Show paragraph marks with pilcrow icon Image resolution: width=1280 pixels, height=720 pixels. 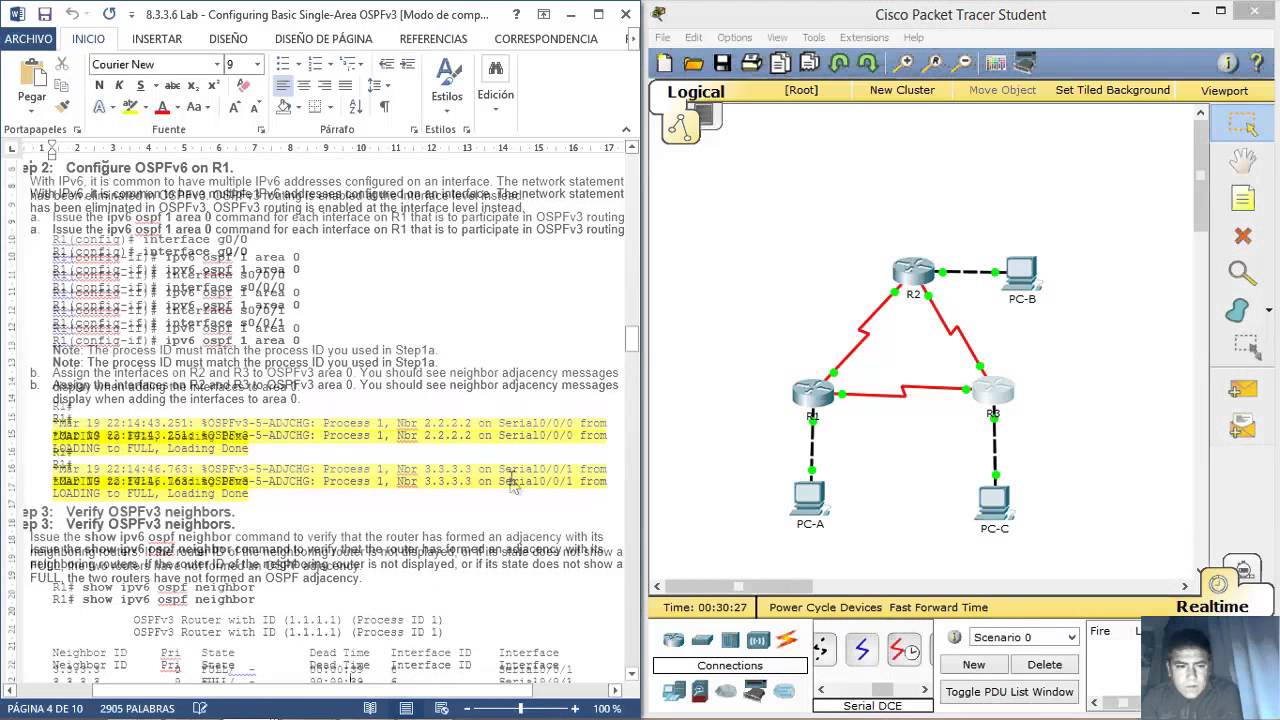click(385, 107)
